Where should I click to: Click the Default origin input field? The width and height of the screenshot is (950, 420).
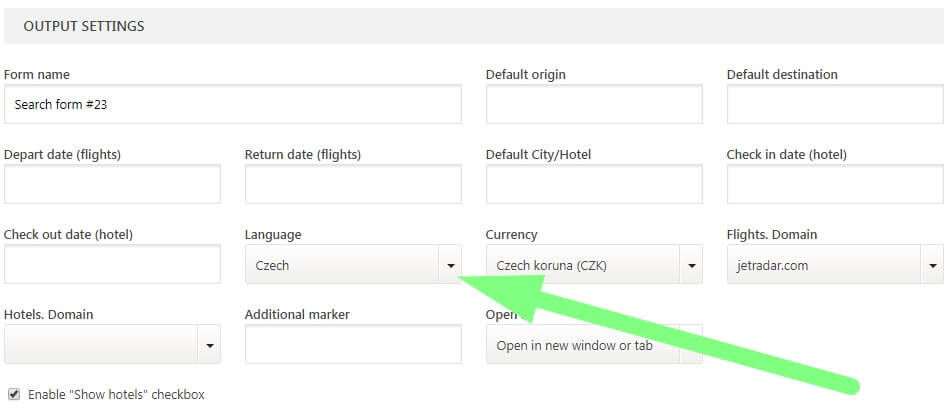coord(594,104)
